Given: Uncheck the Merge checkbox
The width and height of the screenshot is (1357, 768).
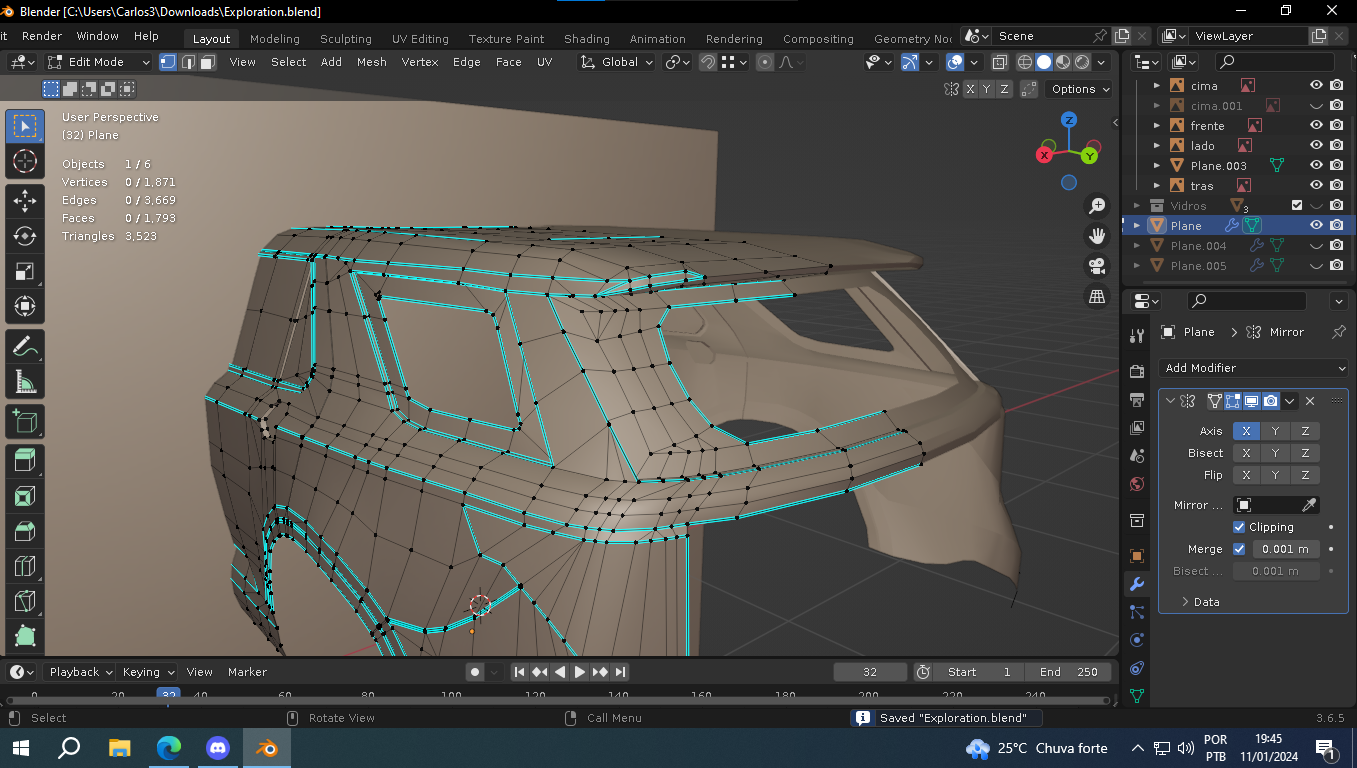Looking at the screenshot, I should point(1240,549).
